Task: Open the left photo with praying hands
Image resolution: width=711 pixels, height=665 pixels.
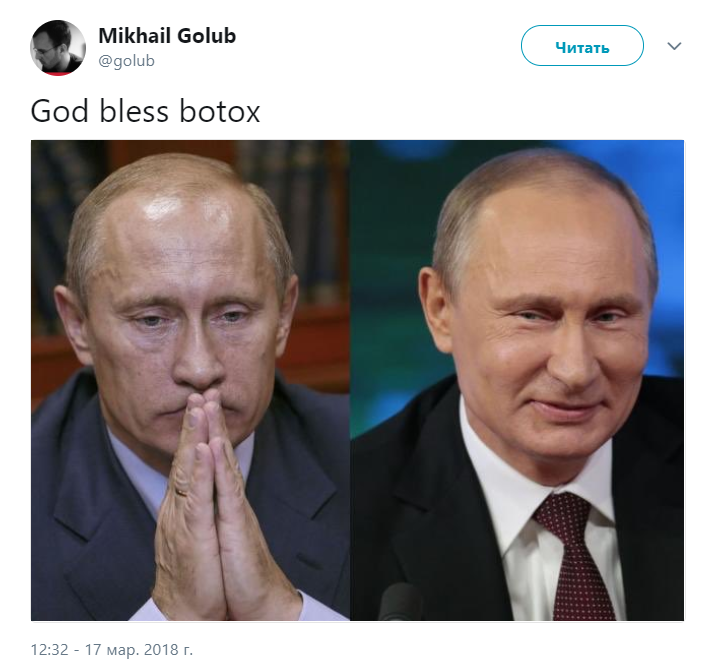Action: click(190, 380)
